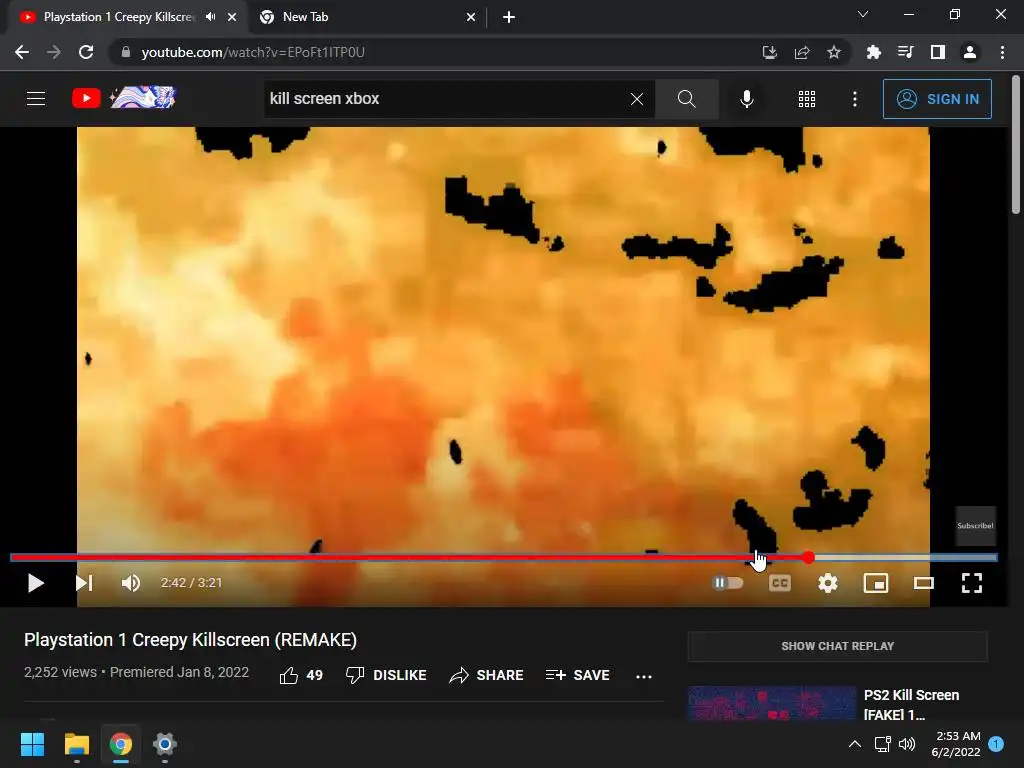This screenshot has width=1024, height=768.
Task: Open the network tray icon
Action: coord(882,744)
